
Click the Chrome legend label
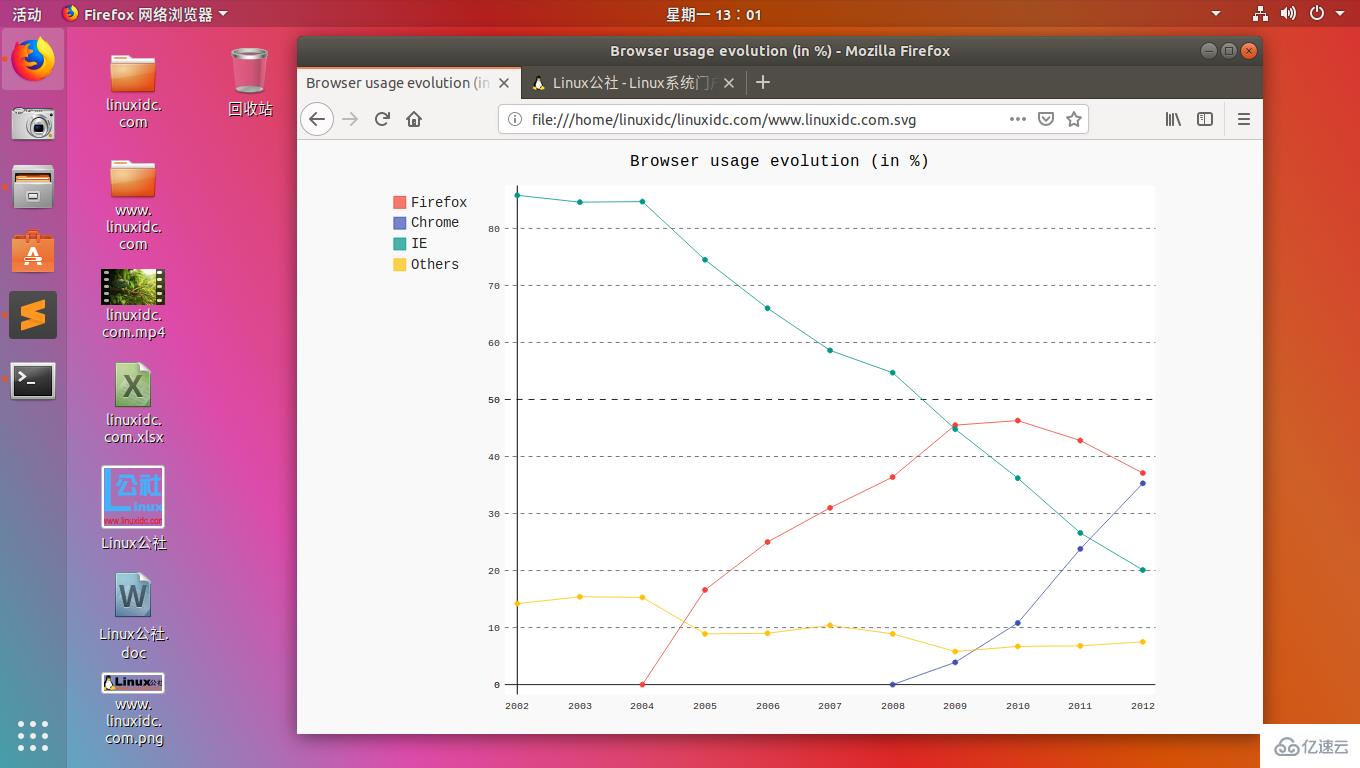[x=435, y=223]
